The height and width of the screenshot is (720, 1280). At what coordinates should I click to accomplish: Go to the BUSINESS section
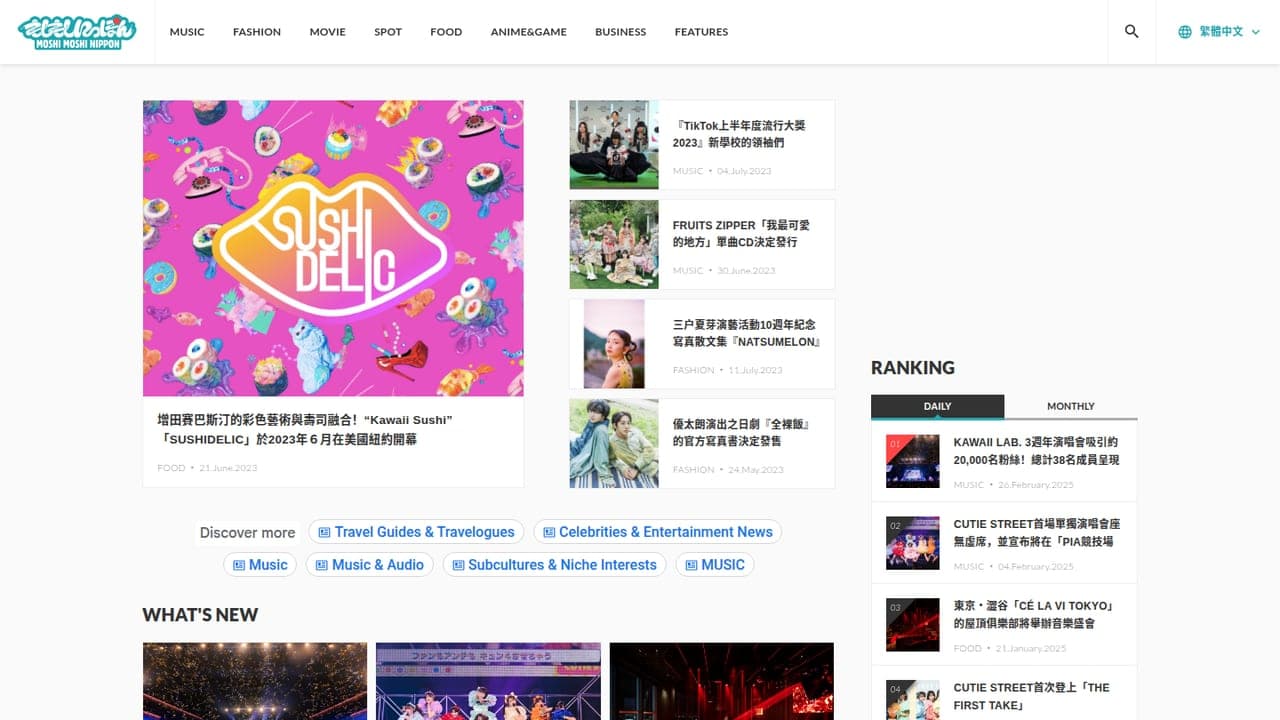pos(621,32)
